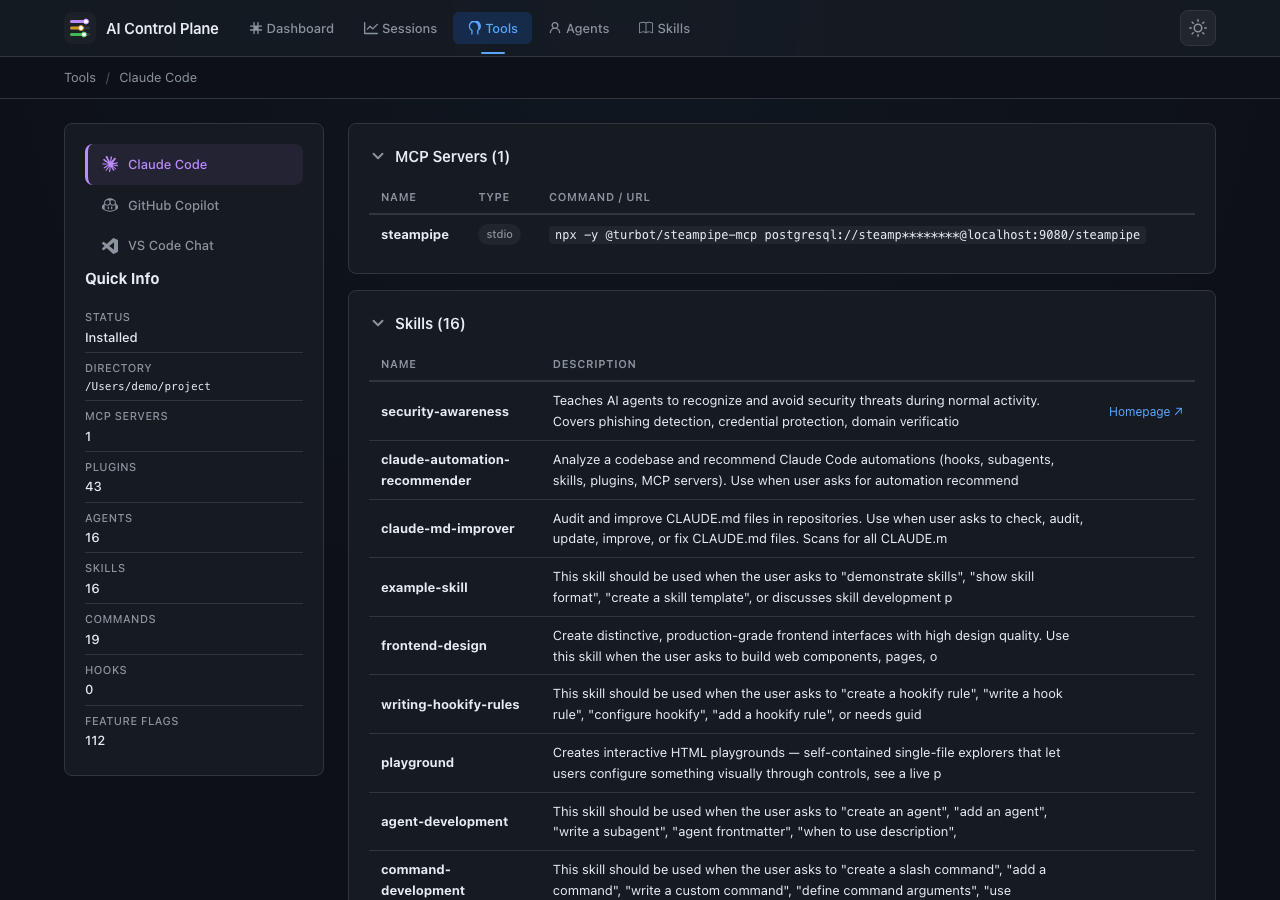Toggle light theme with sun button

point(1198,28)
